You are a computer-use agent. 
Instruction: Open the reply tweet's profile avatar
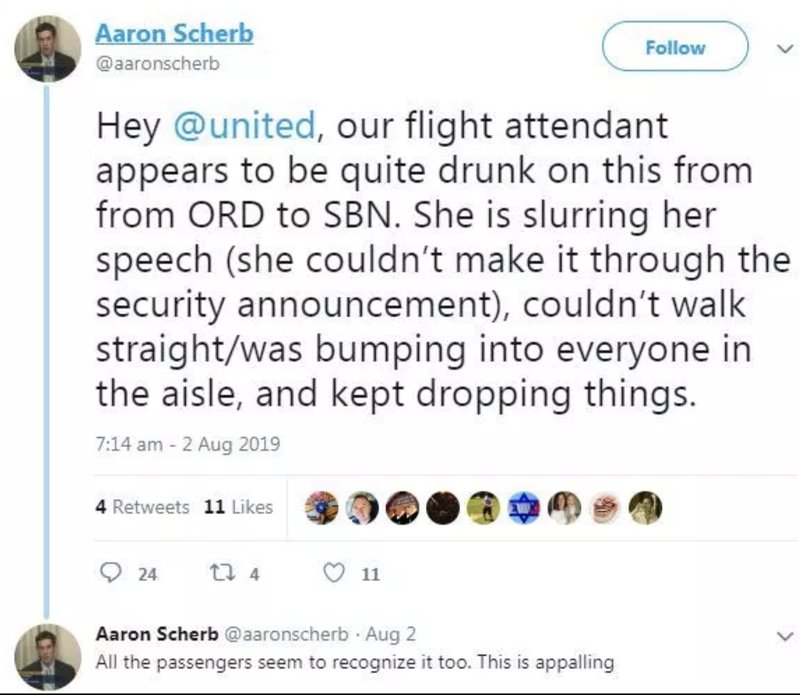pos(47,657)
